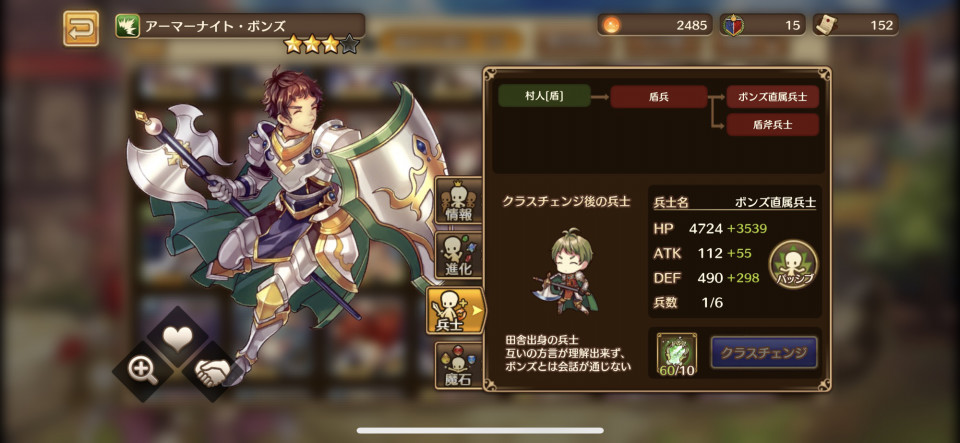The image size is (960, 443).
Task: Open the 情報 info tab
Action: coord(459,201)
